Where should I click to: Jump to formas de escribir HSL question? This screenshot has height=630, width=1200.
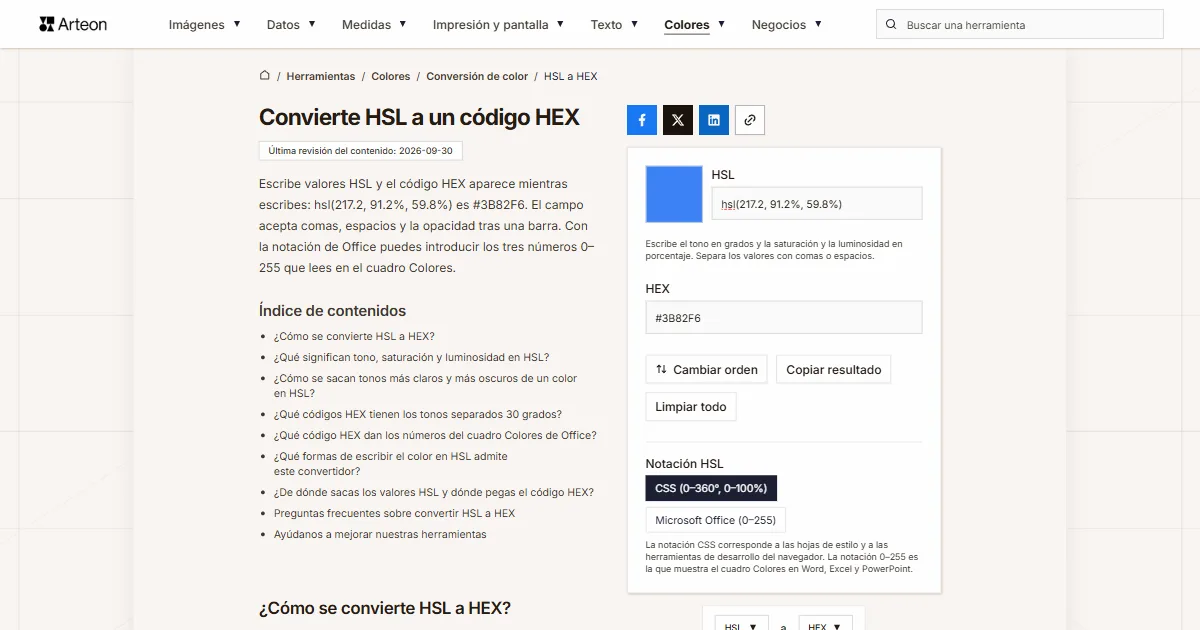point(391,463)
